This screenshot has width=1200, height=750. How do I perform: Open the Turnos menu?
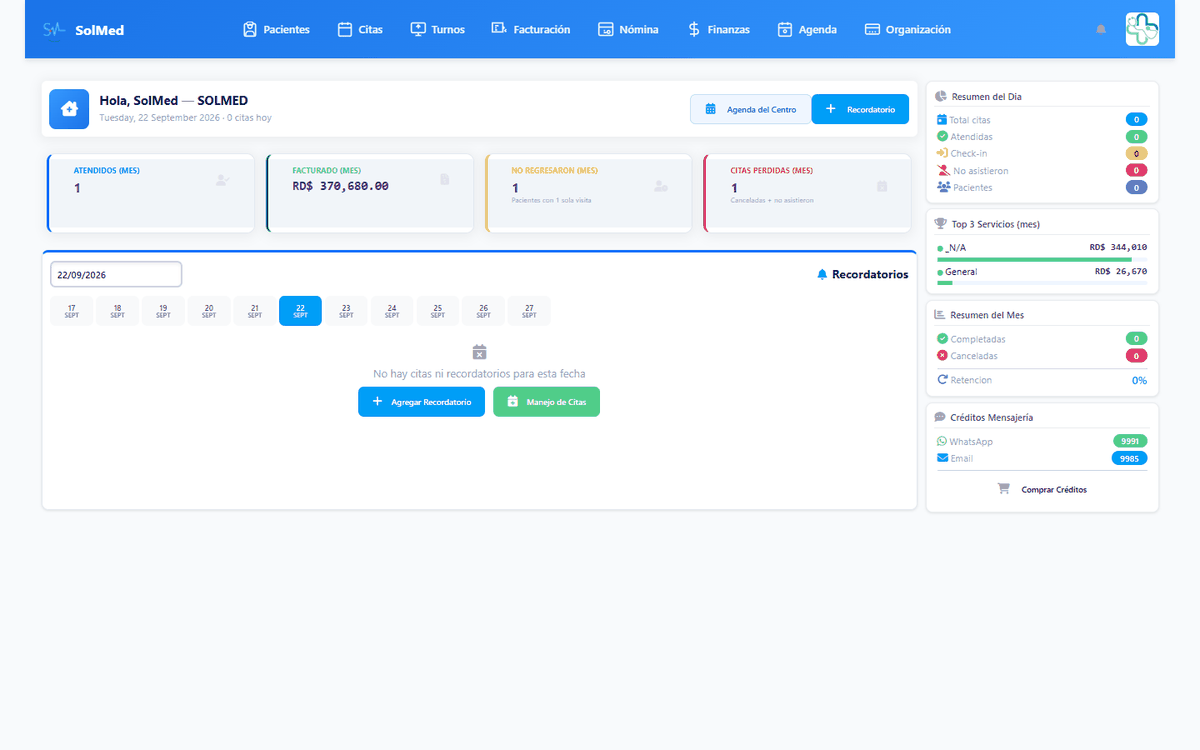(x=438, y=29)
